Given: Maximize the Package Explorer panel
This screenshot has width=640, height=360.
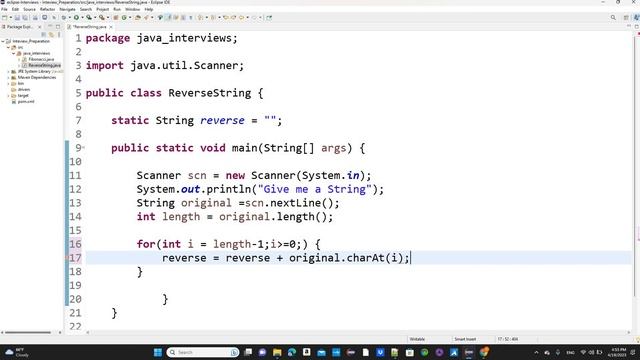Looking at the screenshot, I should [x=58, y=27].
